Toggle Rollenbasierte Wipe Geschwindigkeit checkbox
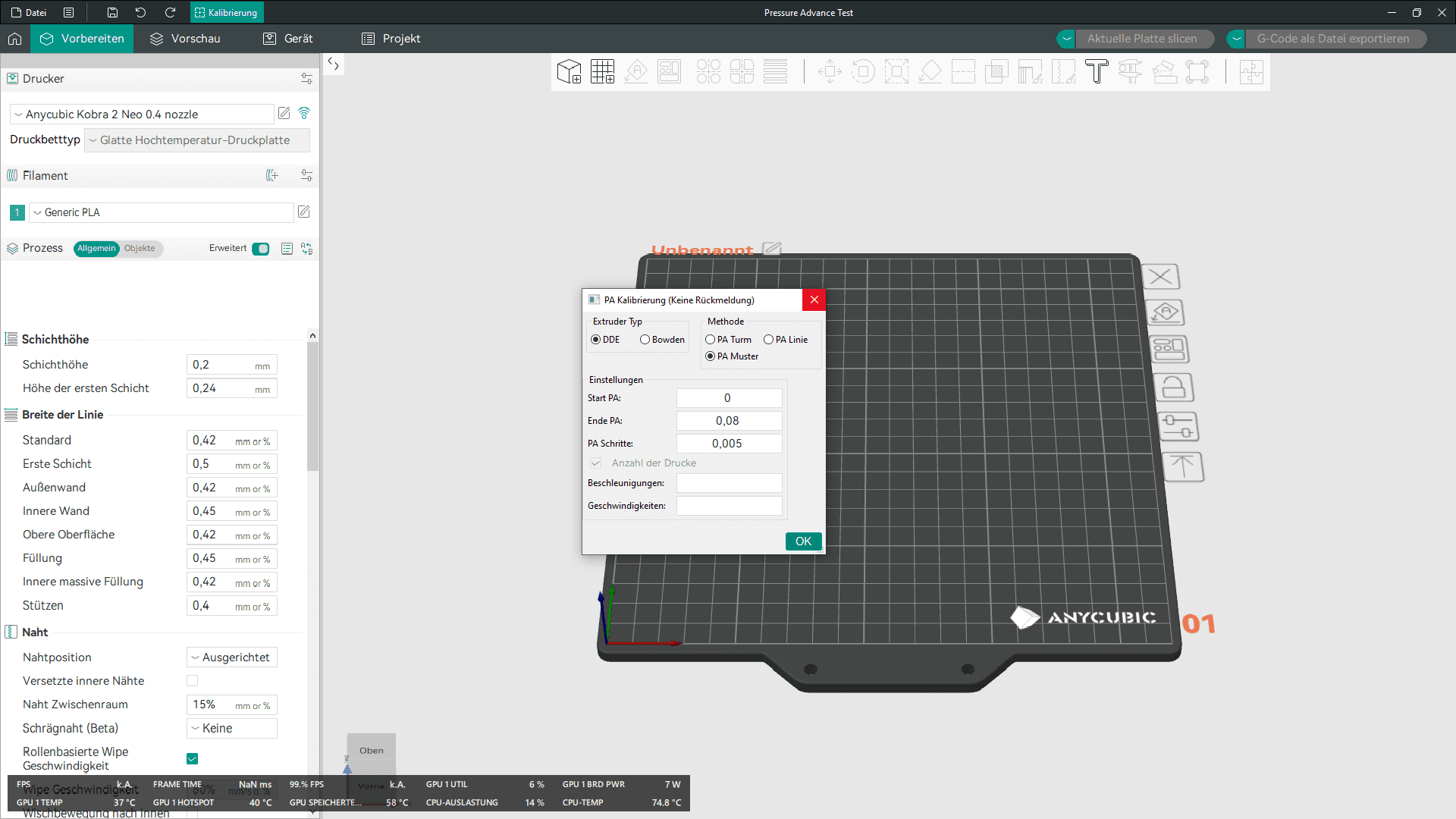Screen dimensions: 1456x819 click(193, 759)
